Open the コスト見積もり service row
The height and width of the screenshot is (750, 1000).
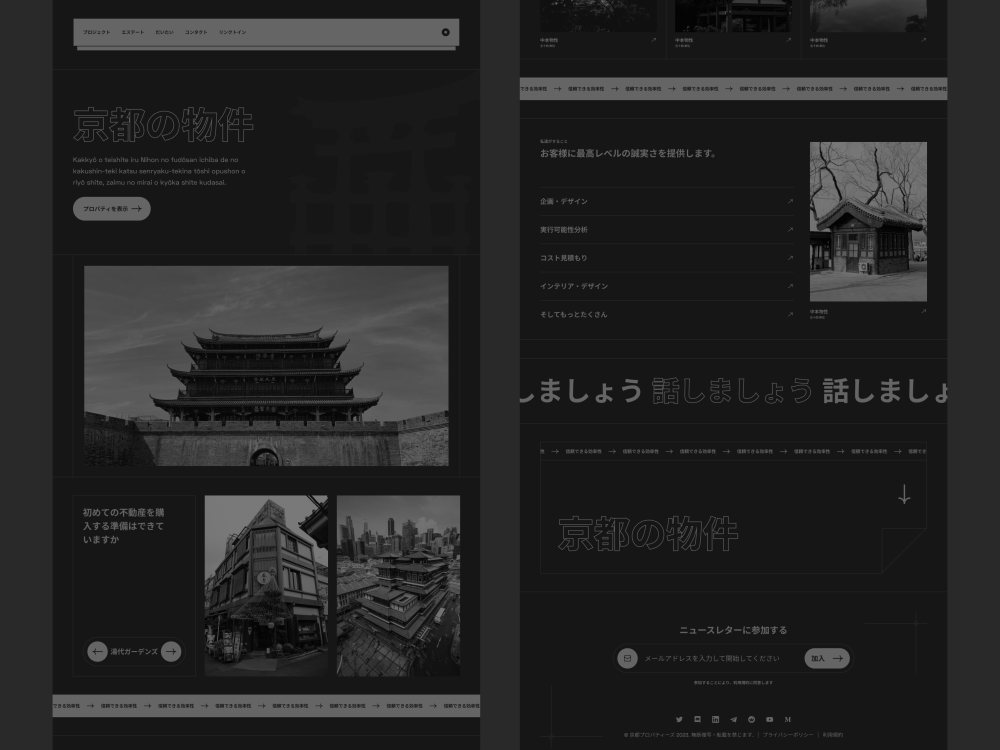coord(666,258)
